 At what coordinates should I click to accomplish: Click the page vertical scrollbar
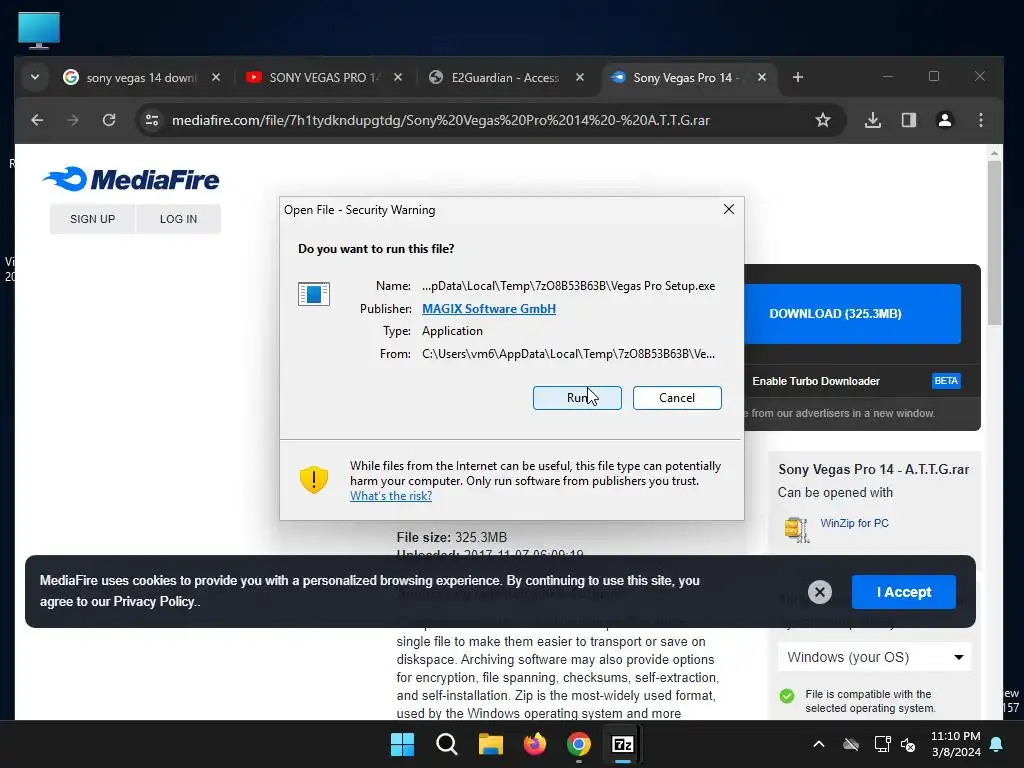pos(994,243)
